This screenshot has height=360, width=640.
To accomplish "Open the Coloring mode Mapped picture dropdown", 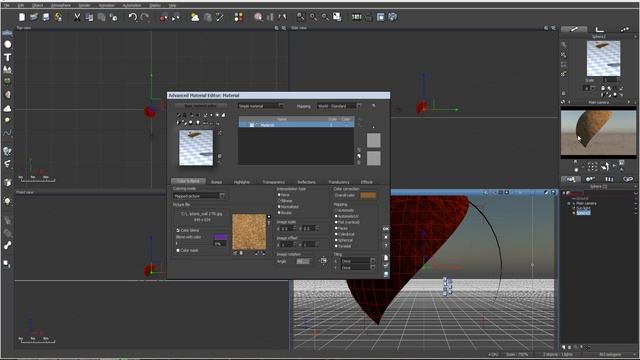I will coord(199,196).
